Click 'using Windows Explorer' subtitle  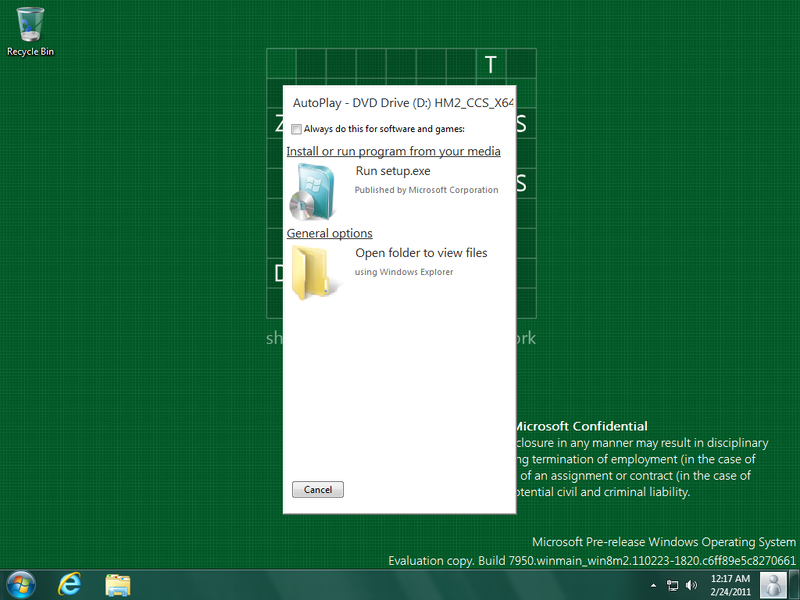point(404,272)
